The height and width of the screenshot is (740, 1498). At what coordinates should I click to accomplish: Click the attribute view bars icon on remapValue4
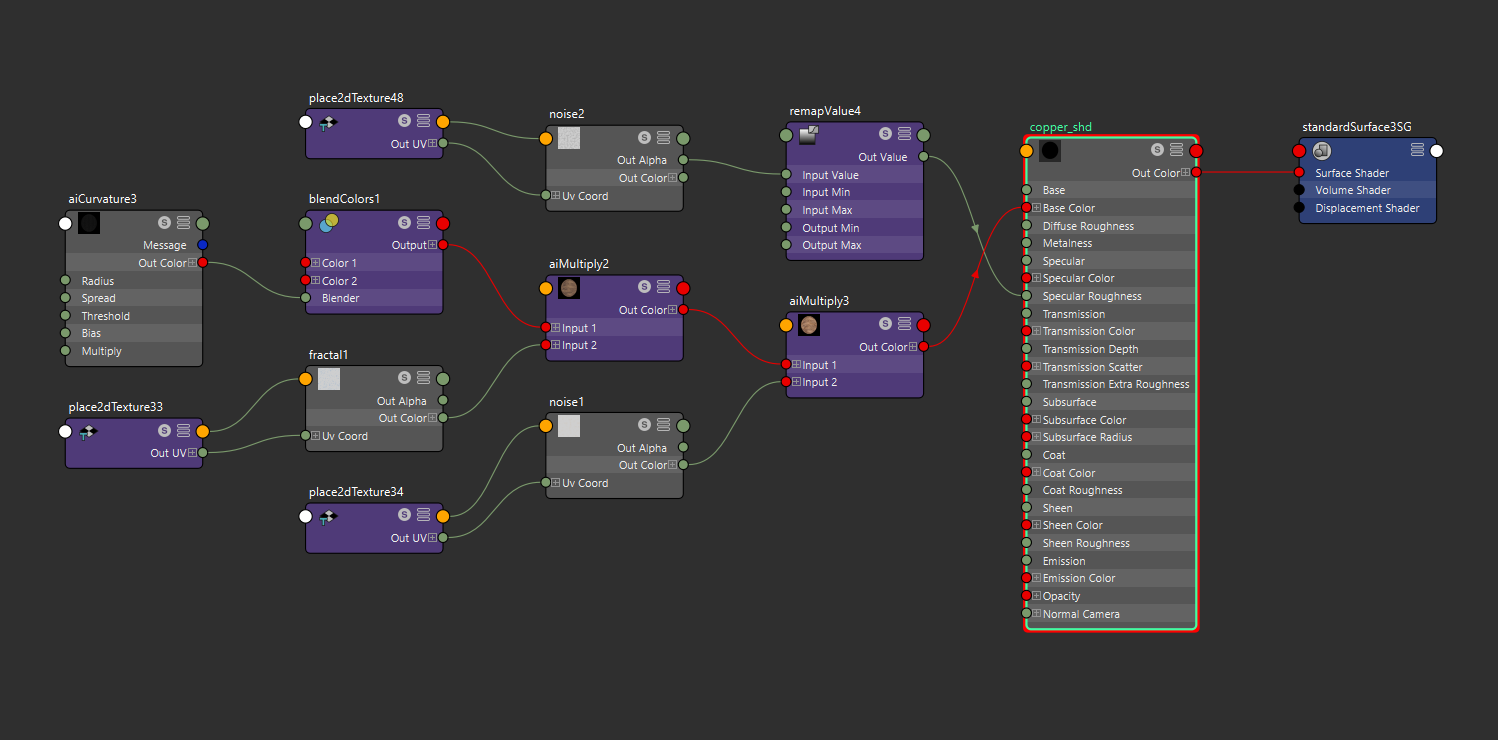[x=904, y=134]
